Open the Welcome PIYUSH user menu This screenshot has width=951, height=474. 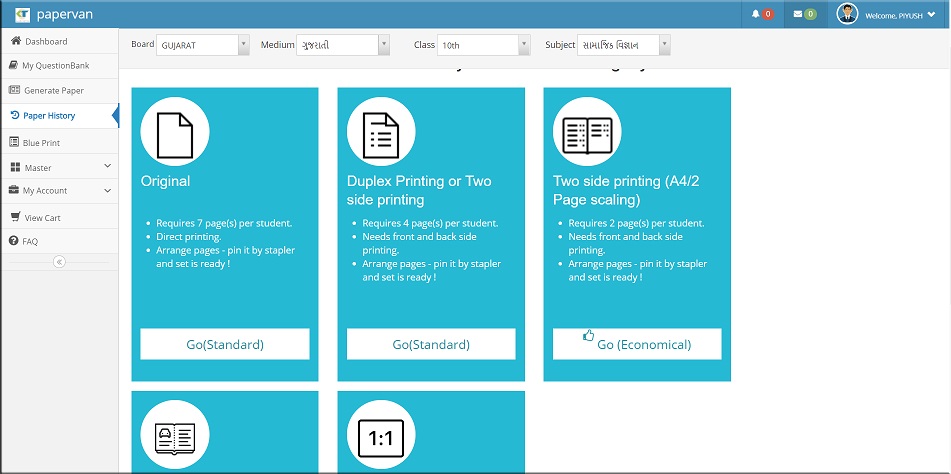click(899, 14)
